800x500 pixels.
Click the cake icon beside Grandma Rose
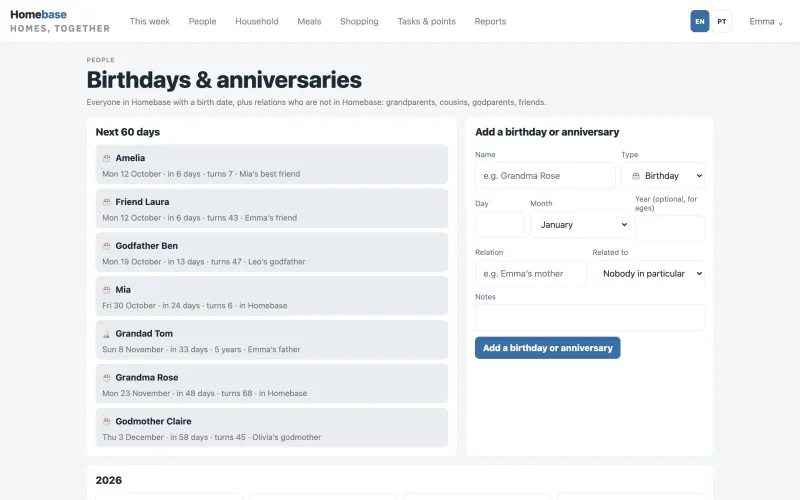point(107,378)
